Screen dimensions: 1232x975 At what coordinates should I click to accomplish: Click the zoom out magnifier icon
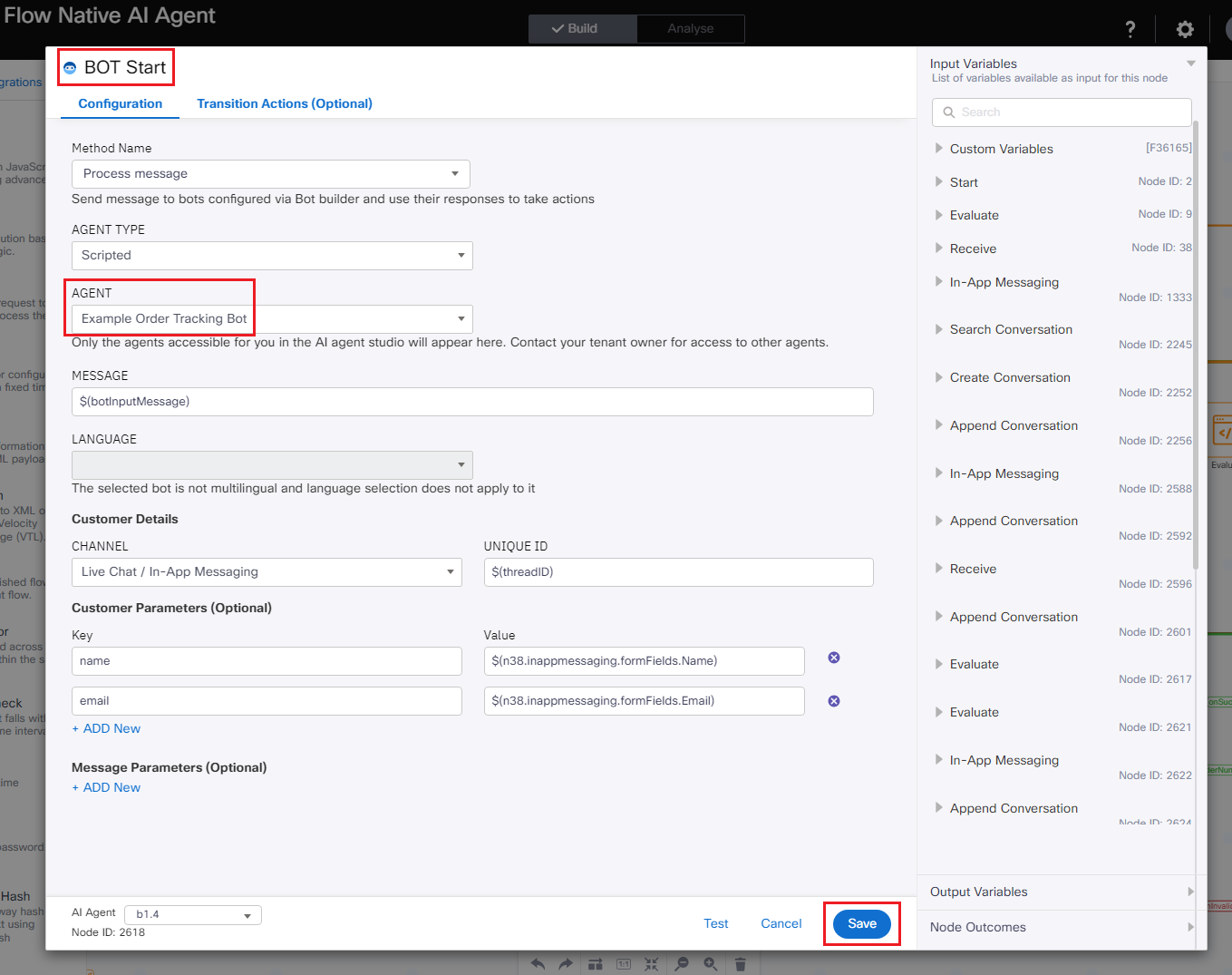[x=682, y=964]
